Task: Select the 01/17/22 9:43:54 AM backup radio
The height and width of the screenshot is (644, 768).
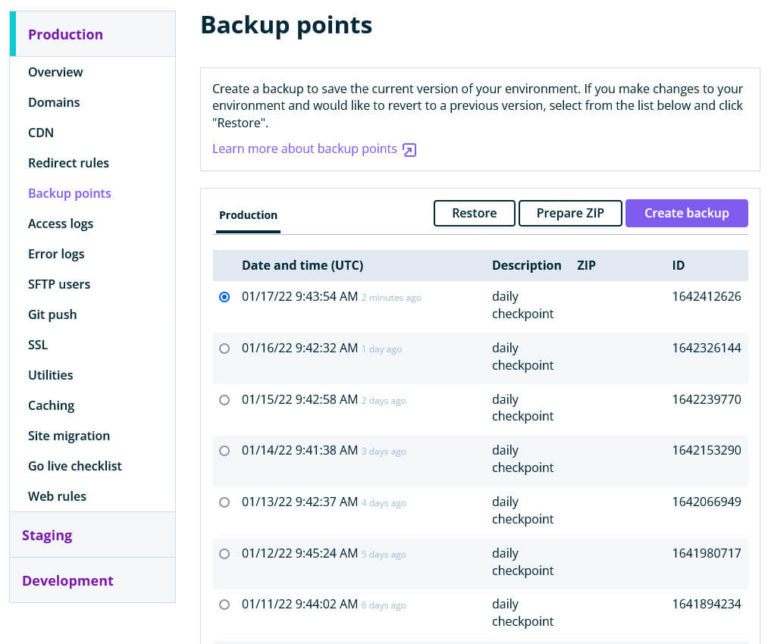Action: click(224, 297)
